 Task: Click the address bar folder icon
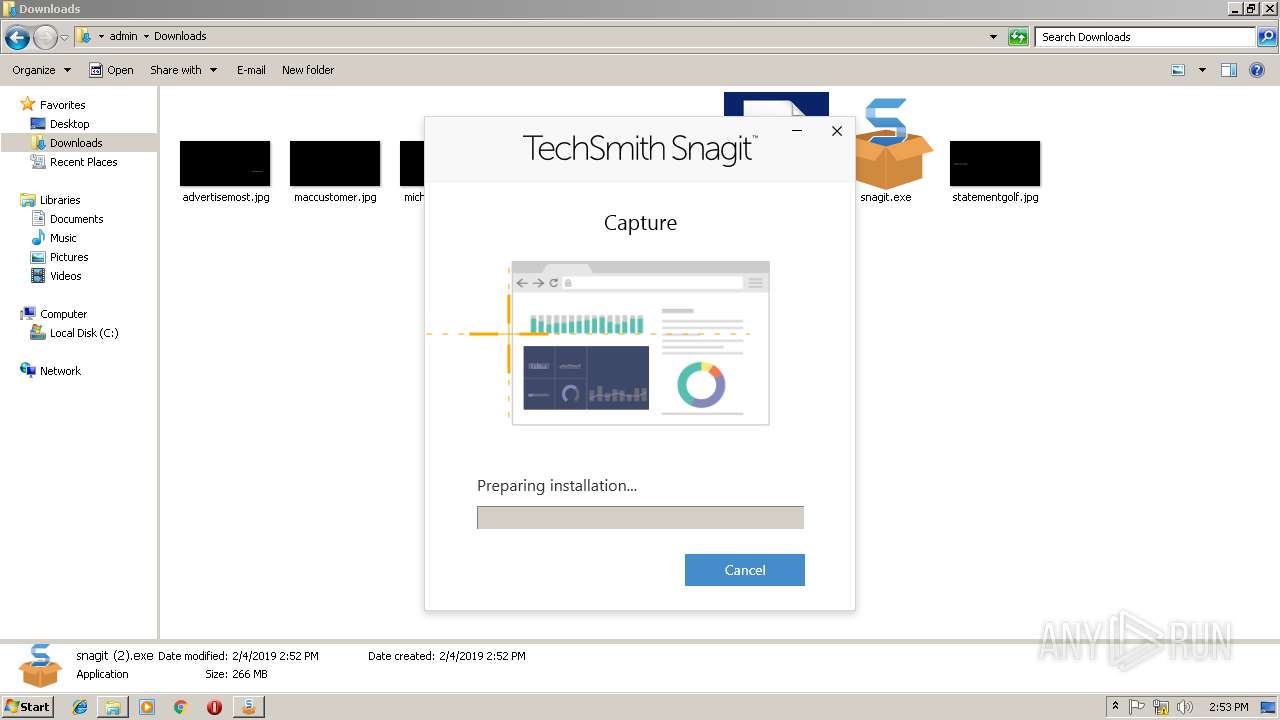point(84,37)
